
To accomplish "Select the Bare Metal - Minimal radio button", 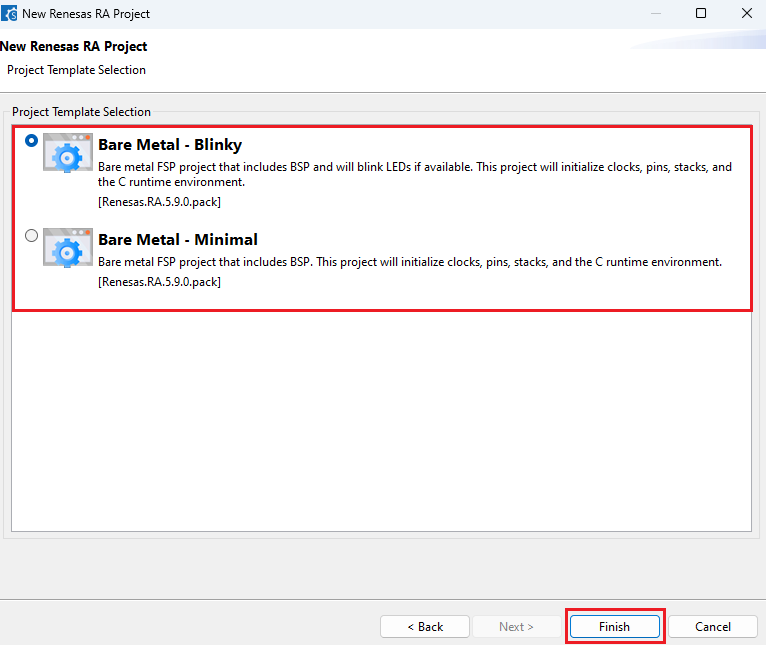I will coord(32,236).
